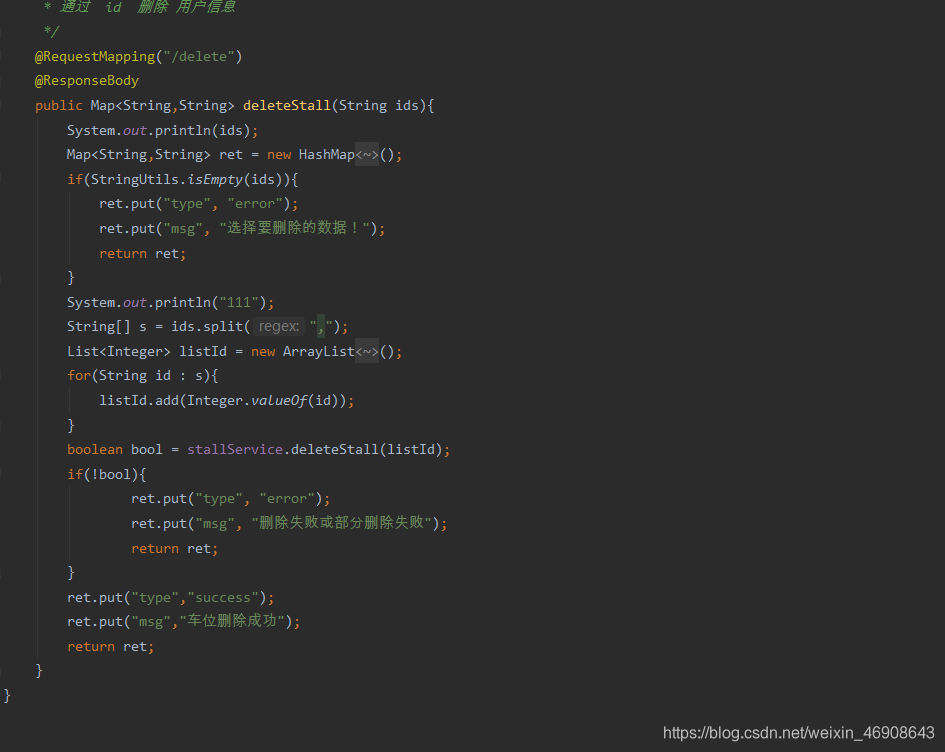This screenshot has height=752, width=945.
Task: Expand the folded HashMap diamond operator
Action: (x=366, y=155)
